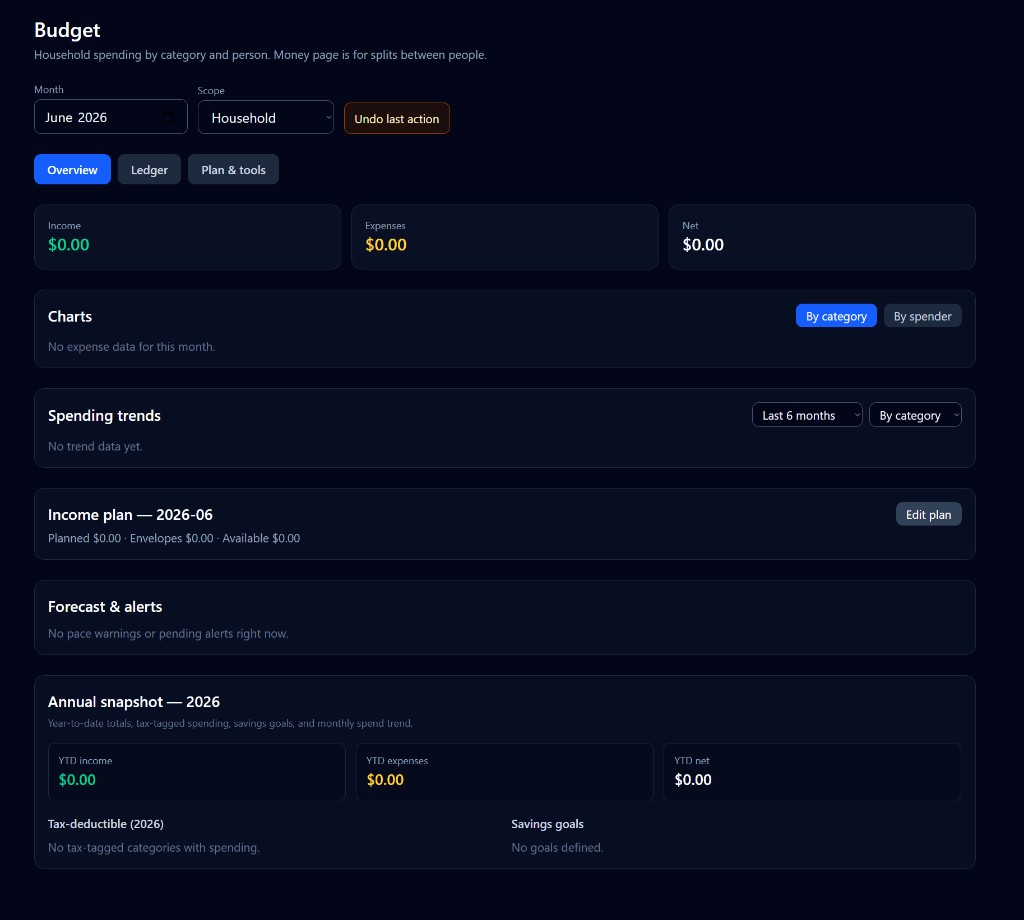The width and height of the screenshot is (1024, 920).
Task: Click the Income $0.00 summary card
Action: [187, 237]
